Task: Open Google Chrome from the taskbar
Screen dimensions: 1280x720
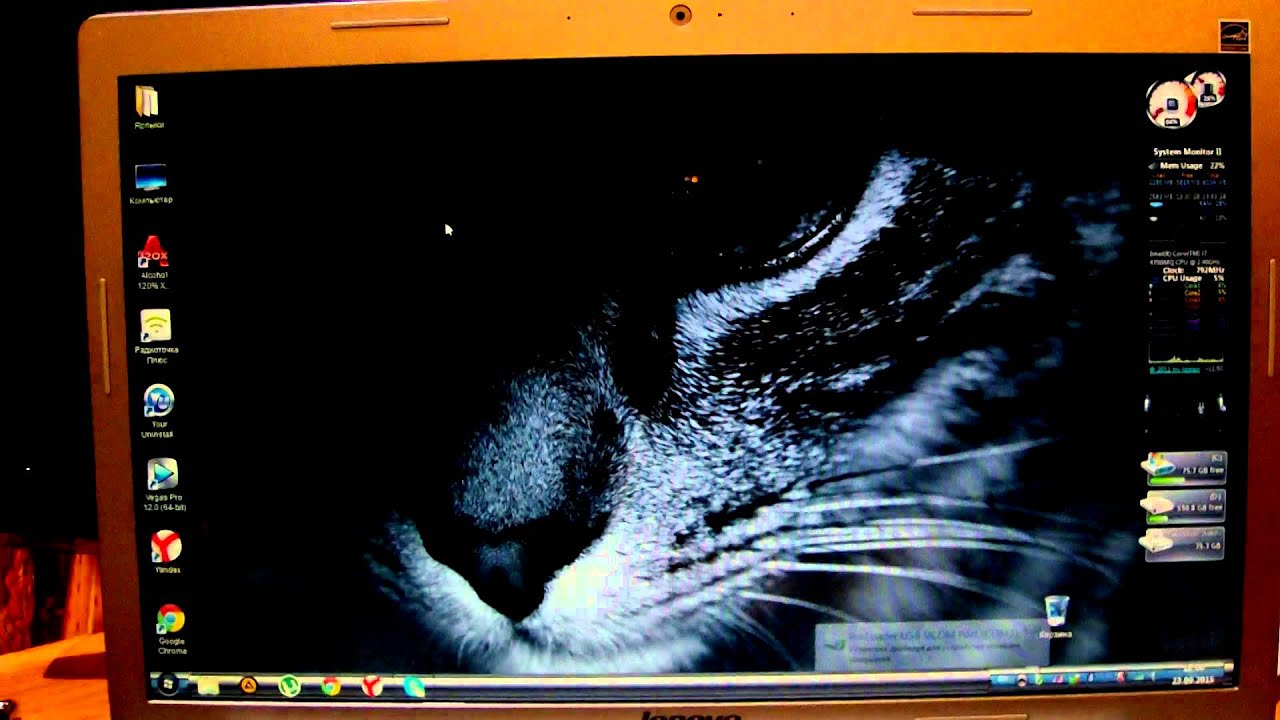Action: tap(331, 686)
